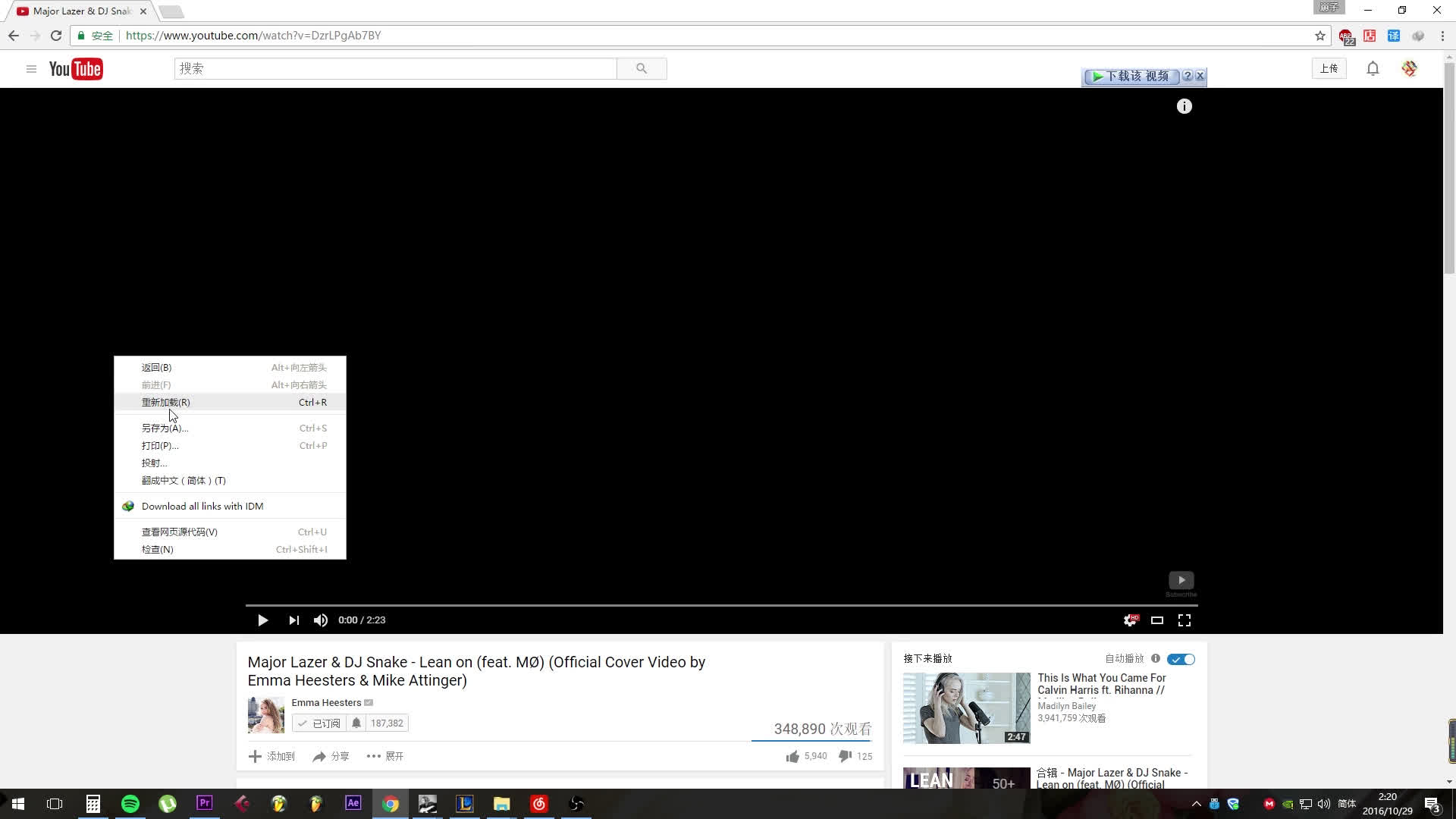This screenshot has width=1456, height=819.
Task: Click the video play button
Action: tap(262, 620)
